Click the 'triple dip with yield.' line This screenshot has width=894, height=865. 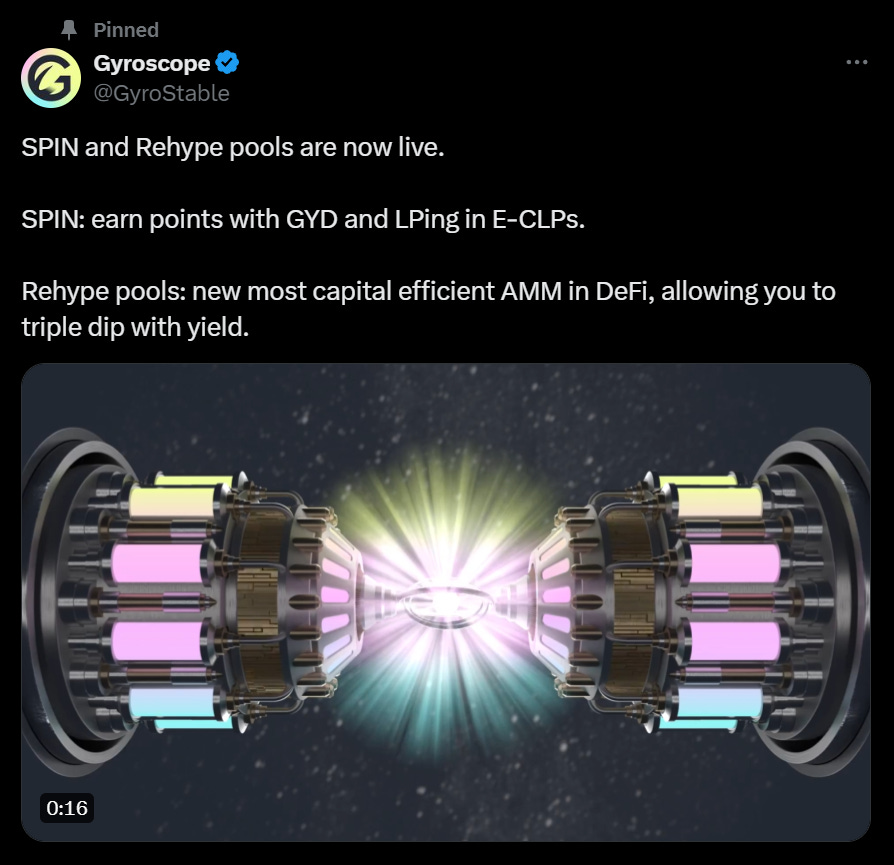(x=135, y=327)
